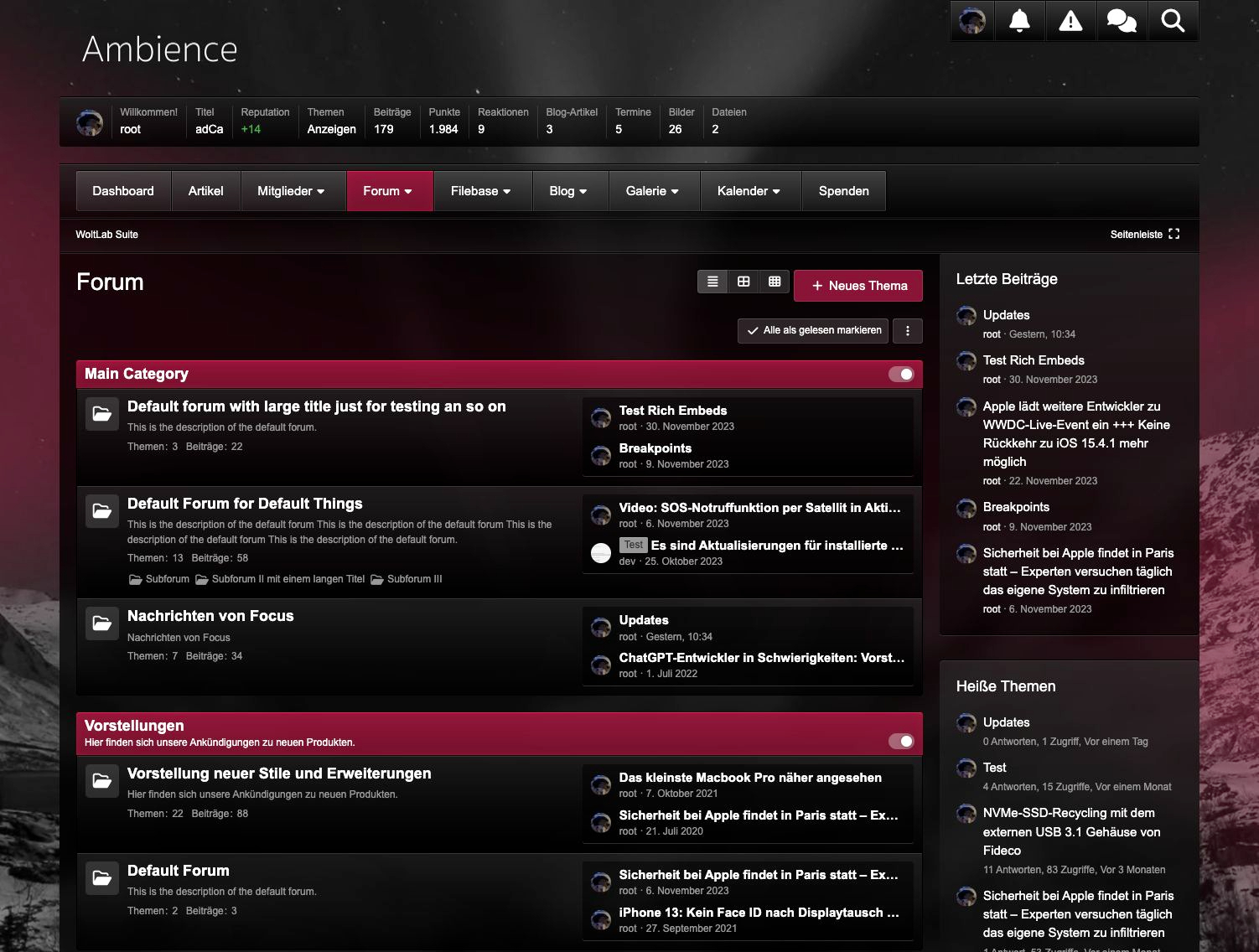Image resolution: width=1259 pixels, height=952 pixels.
Task: Switch to the four-tile grid view icon
Action: coord(743,282)
